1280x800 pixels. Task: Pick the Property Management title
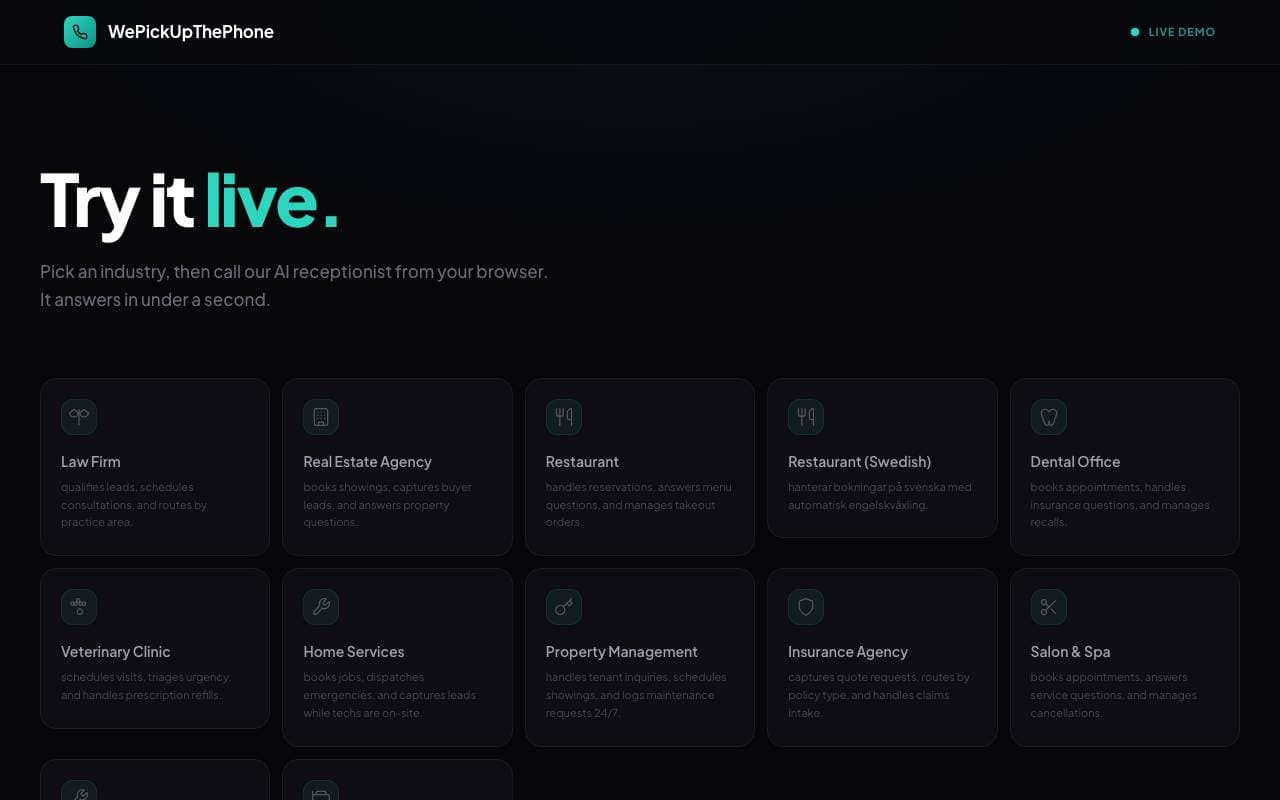(622, 652)
